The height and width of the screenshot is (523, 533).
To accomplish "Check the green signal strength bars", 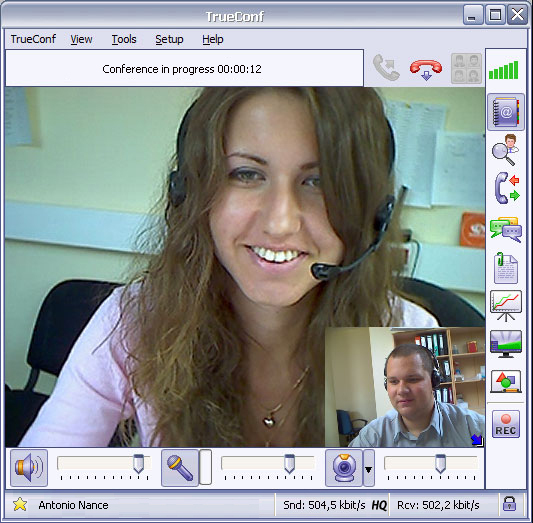I will (x=503, y=70).
